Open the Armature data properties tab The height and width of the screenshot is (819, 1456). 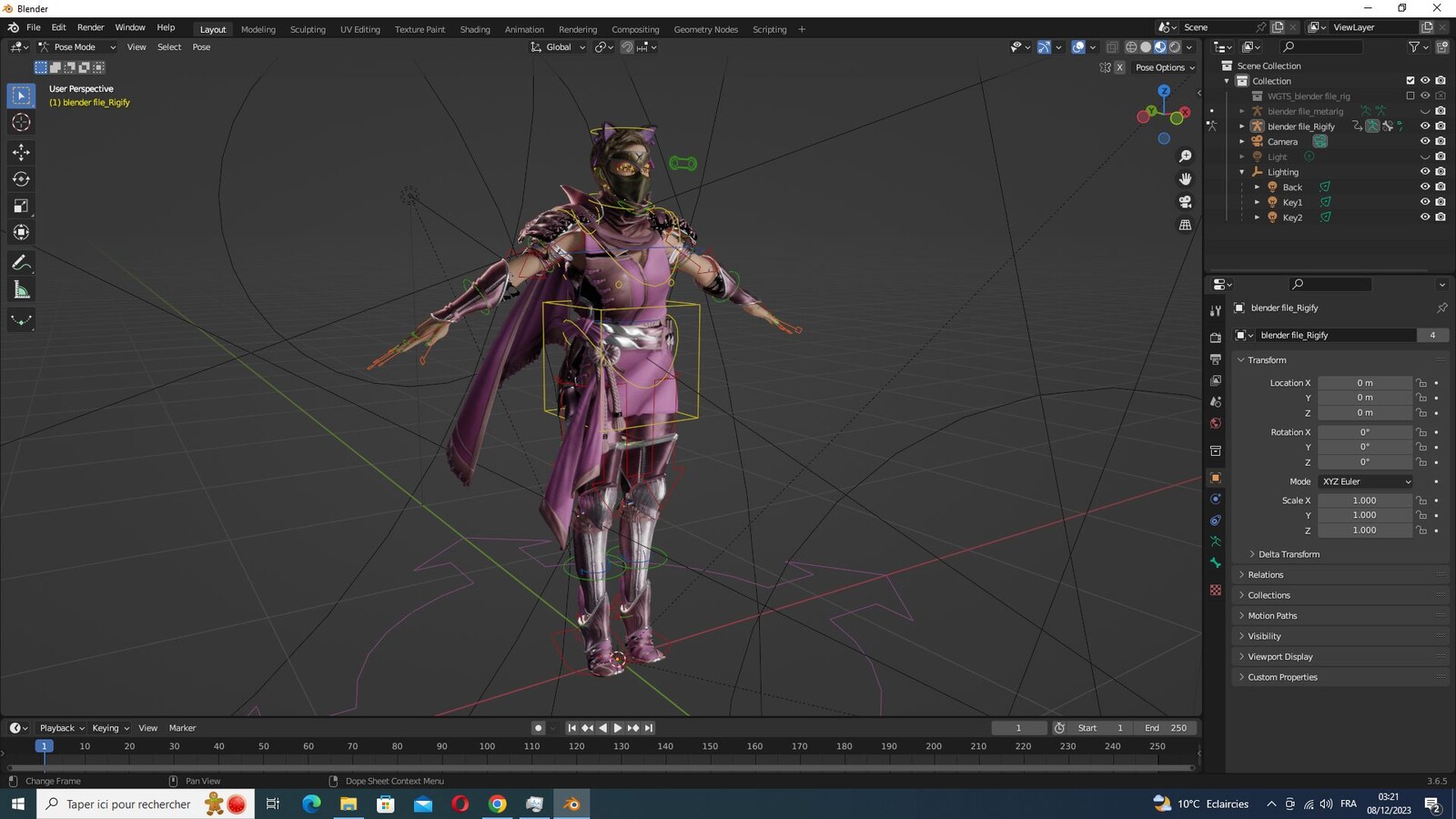(1215, 541)
